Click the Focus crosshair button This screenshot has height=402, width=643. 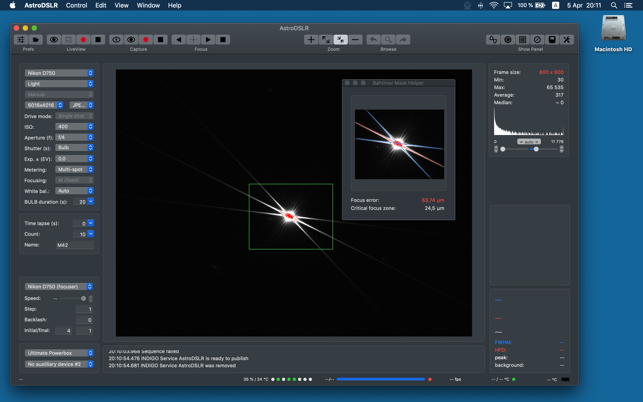click(x=193, y=39)
